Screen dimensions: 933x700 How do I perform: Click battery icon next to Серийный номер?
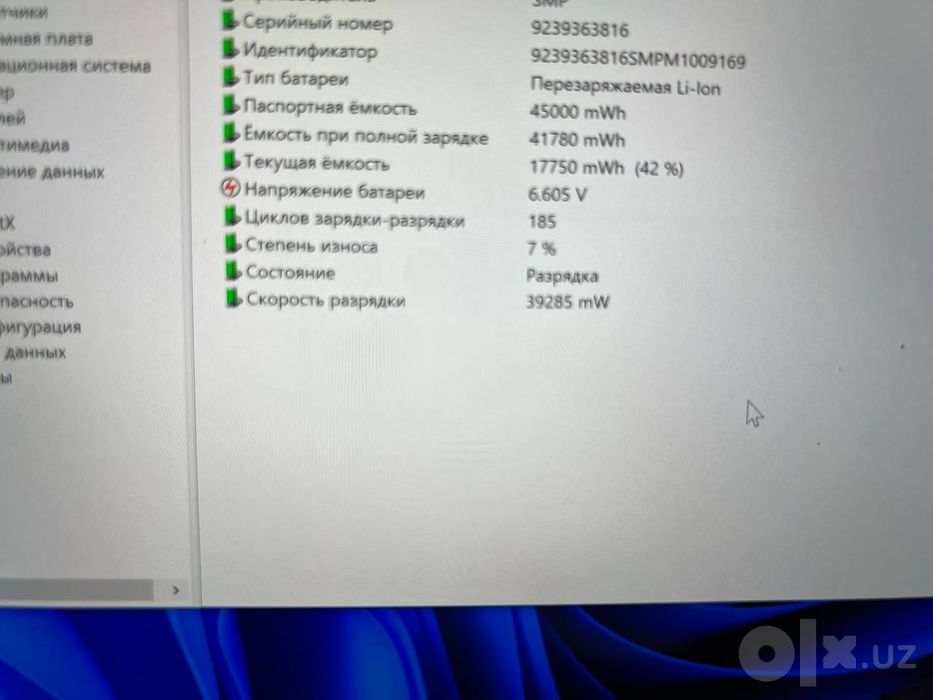(230, 20)
